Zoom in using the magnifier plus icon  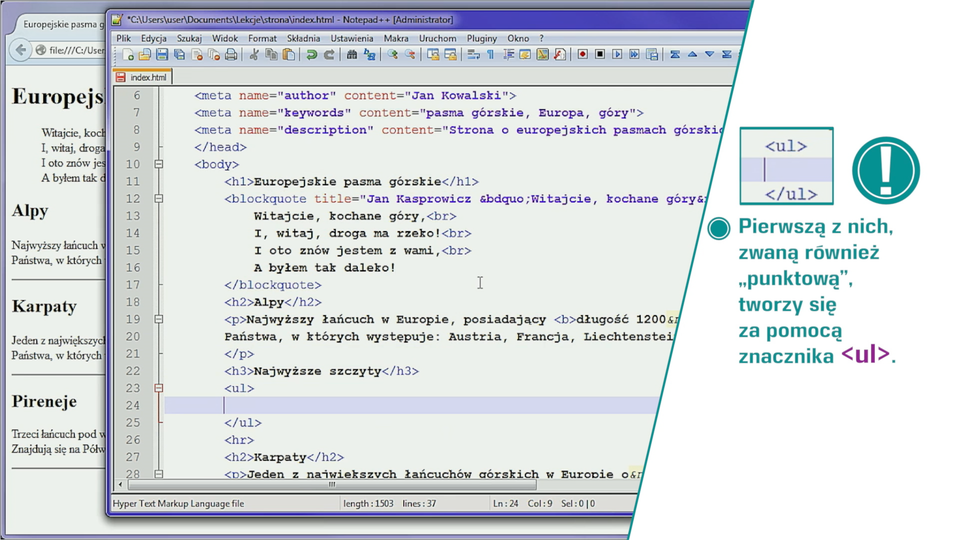point(392,55)
